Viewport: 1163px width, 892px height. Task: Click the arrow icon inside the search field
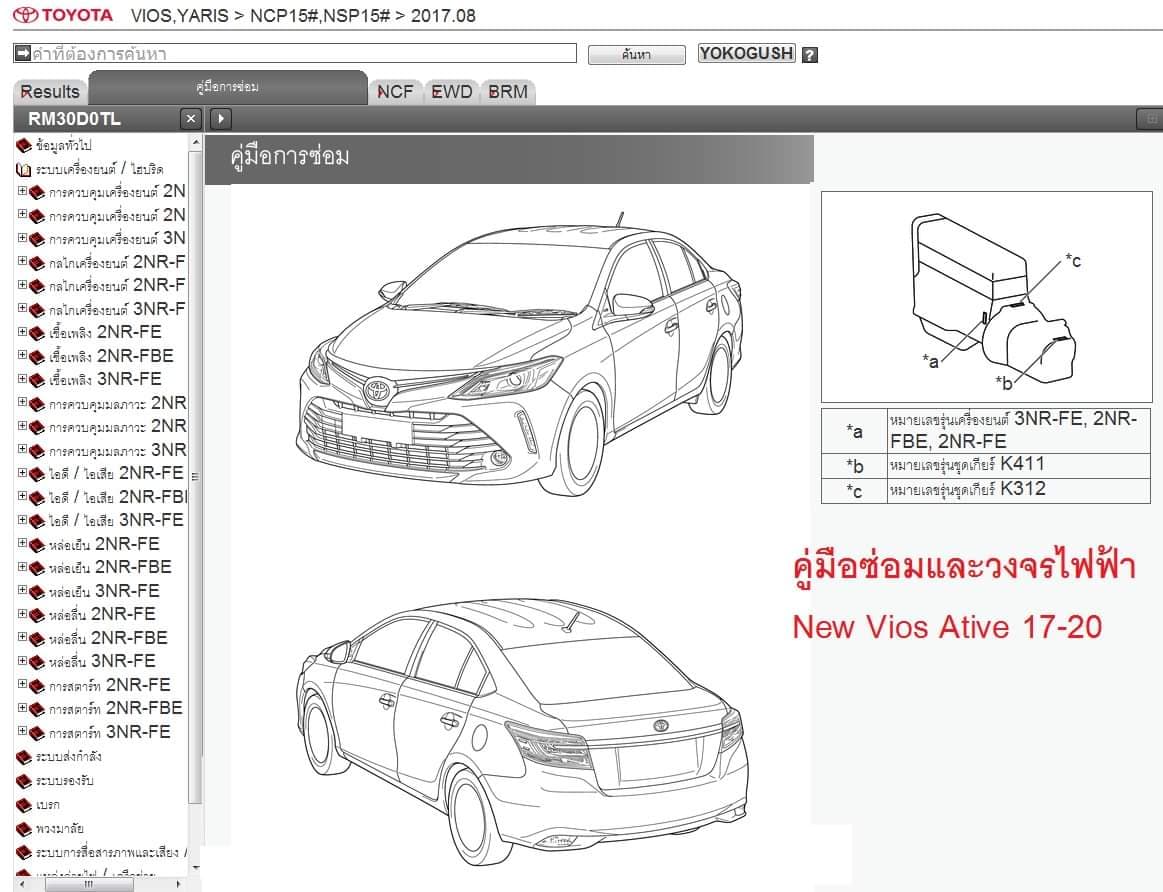point(22,53)
